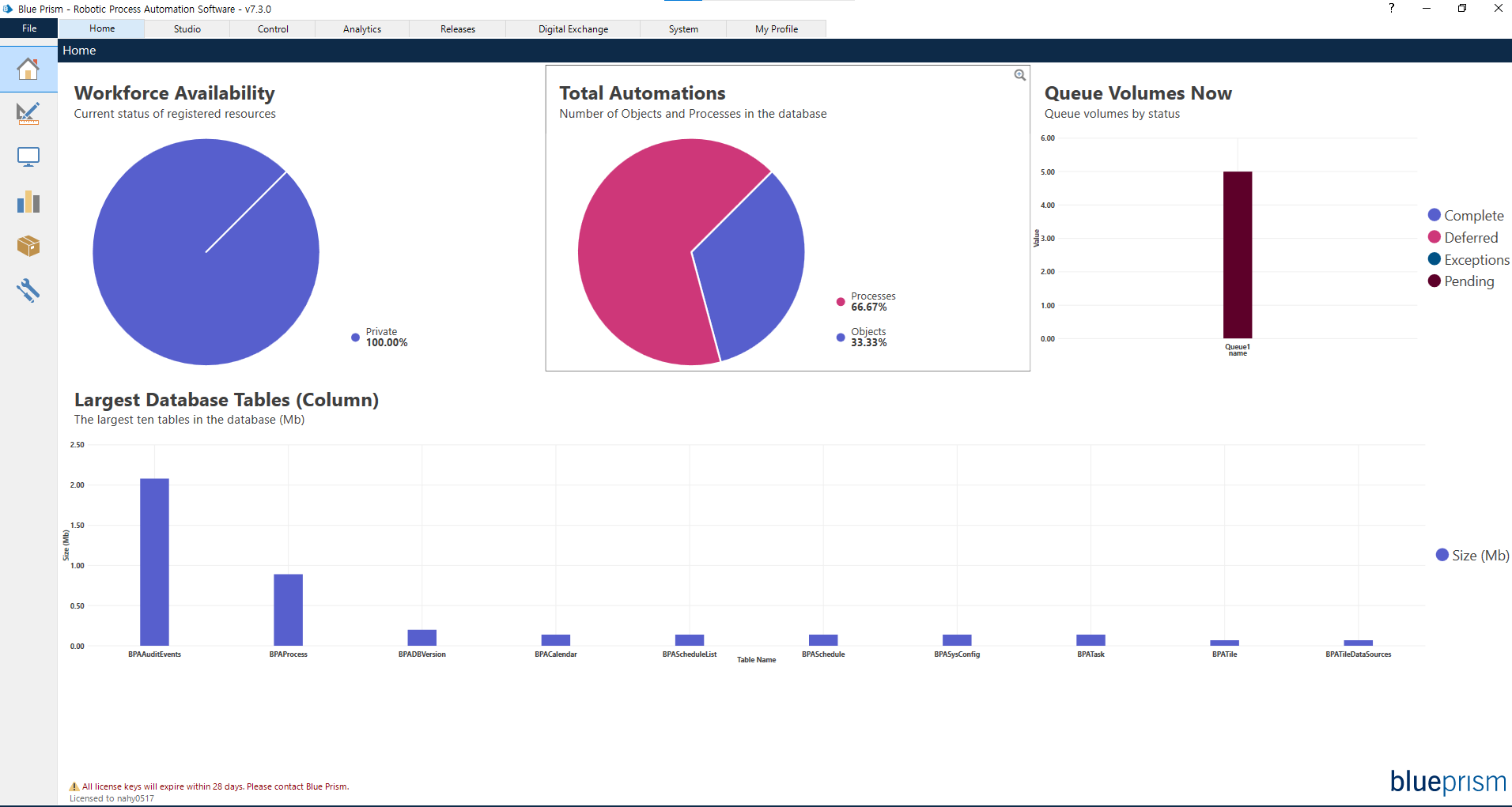The image size is (1512, 807).
Task: Click the license warning triangle icon
Action: tap(74, 786)
